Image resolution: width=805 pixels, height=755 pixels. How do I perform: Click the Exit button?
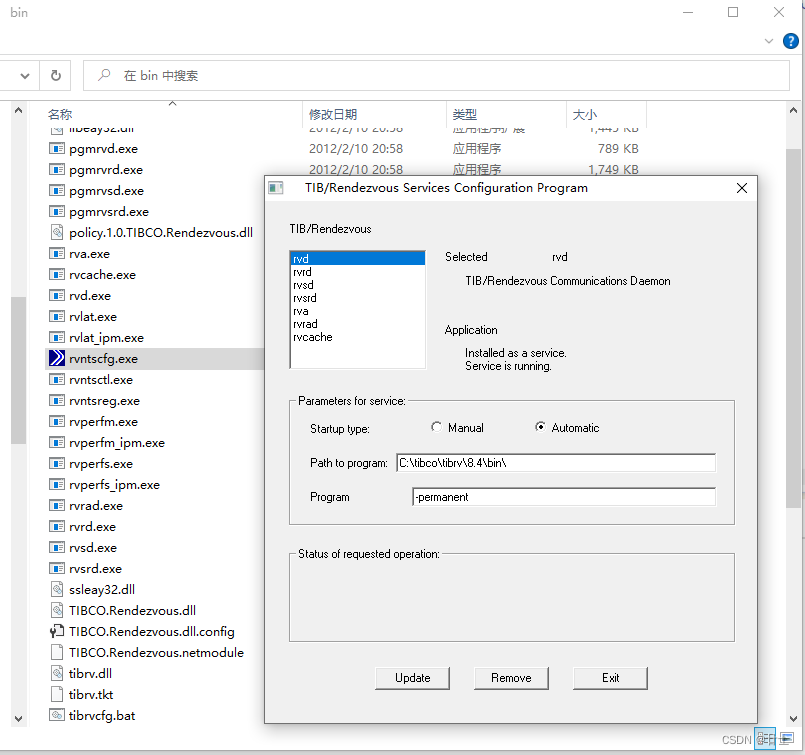click(610, 678)
